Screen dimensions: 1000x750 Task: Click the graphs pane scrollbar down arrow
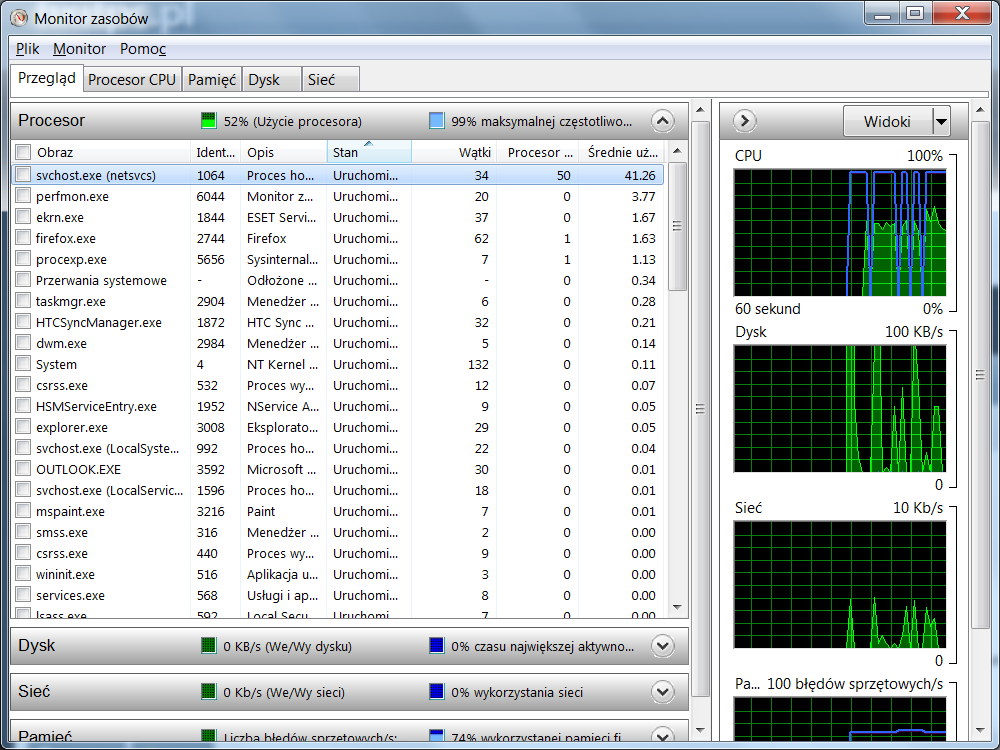click(980, 730)
